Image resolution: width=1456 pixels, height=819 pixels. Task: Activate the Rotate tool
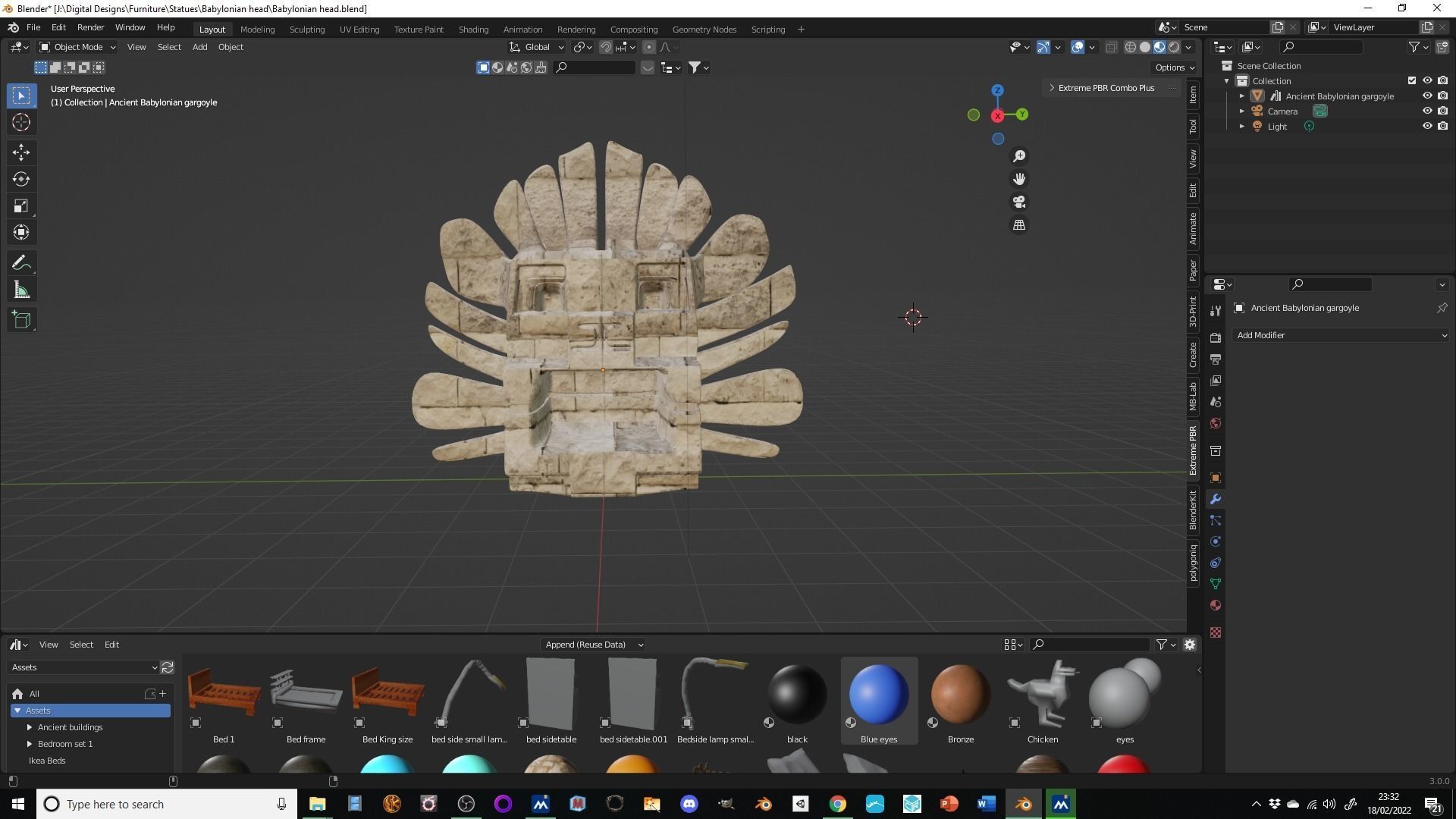coord(21,179)
